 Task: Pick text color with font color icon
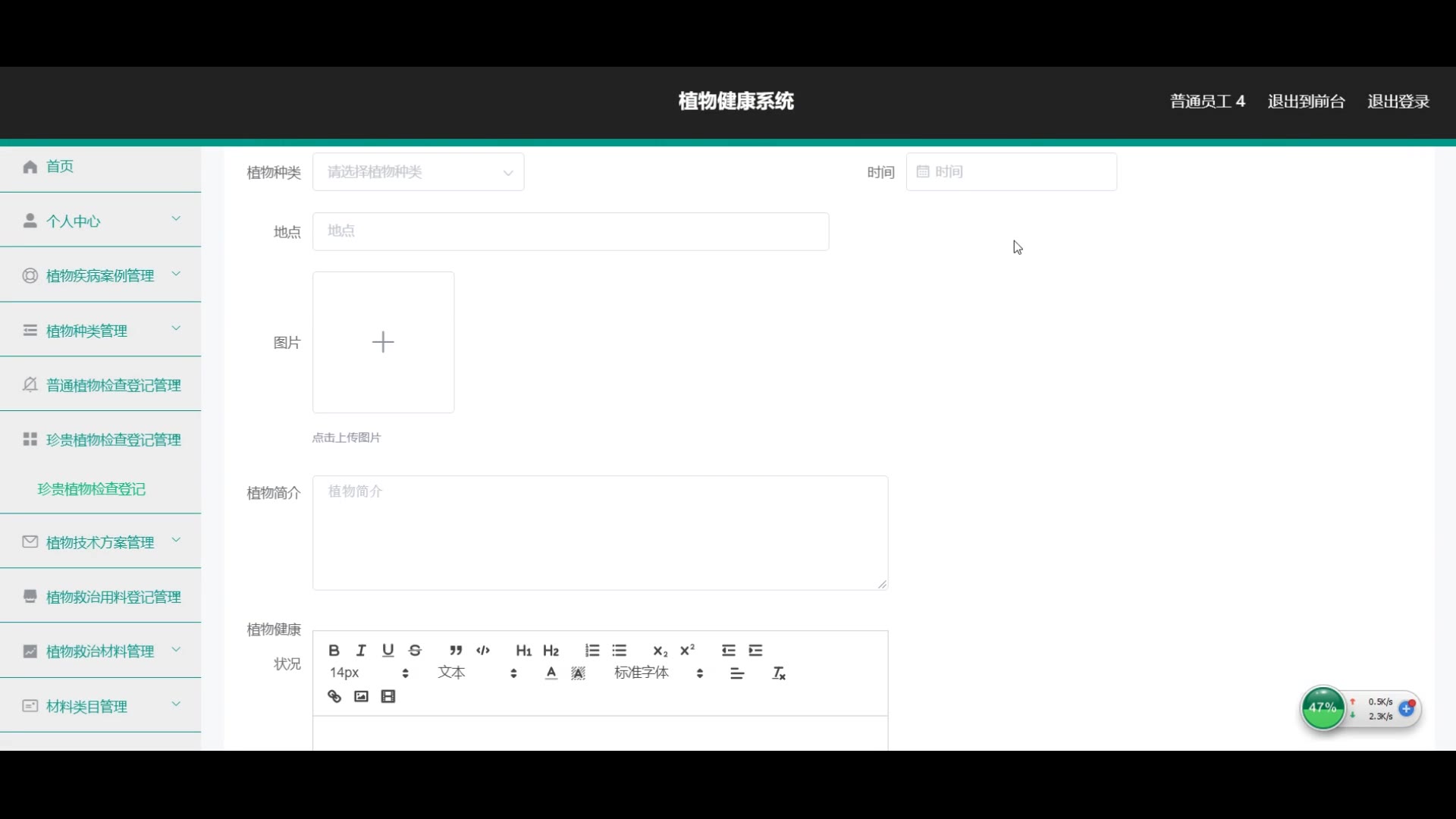(x=551, y=673)
